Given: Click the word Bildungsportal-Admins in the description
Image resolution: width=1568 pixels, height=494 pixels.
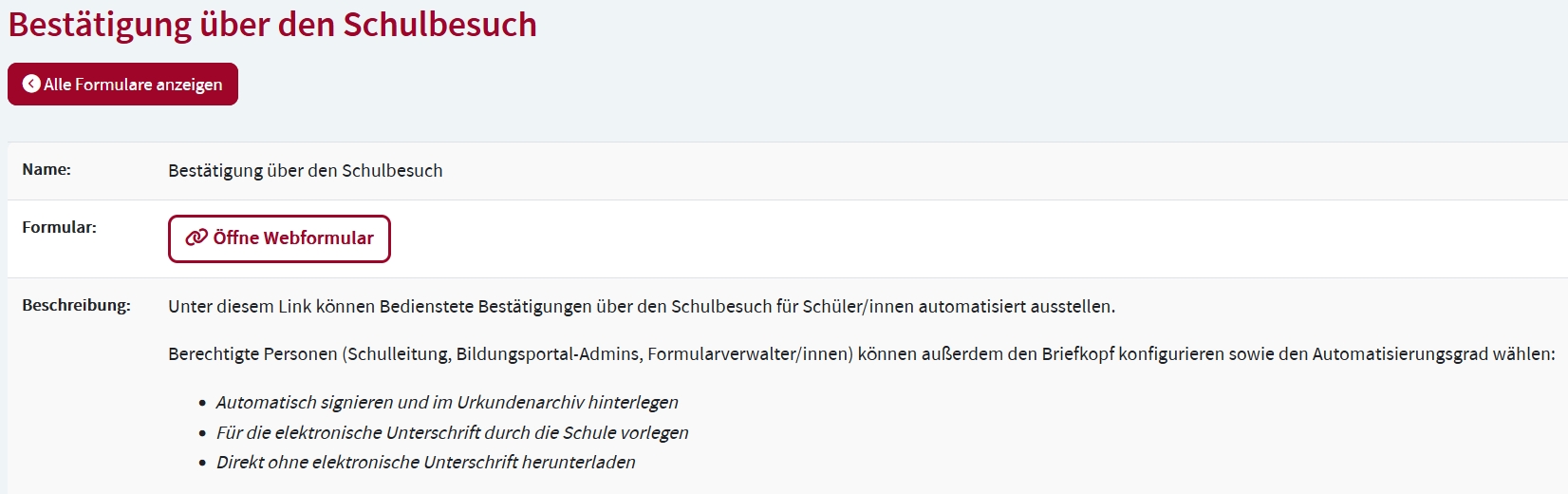Looking at the screenshot, I should coord(547,354).
